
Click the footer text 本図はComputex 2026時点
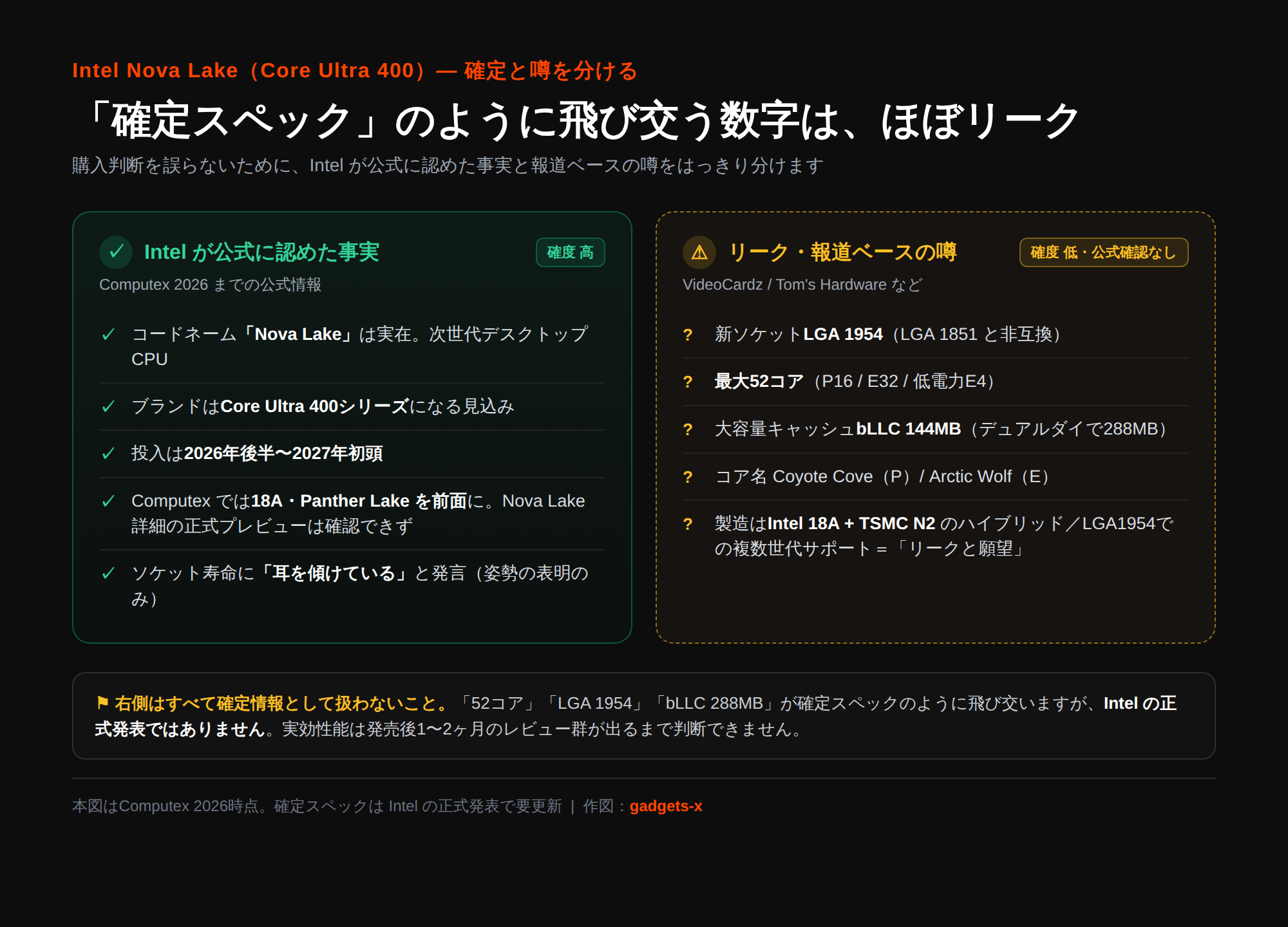166,806
